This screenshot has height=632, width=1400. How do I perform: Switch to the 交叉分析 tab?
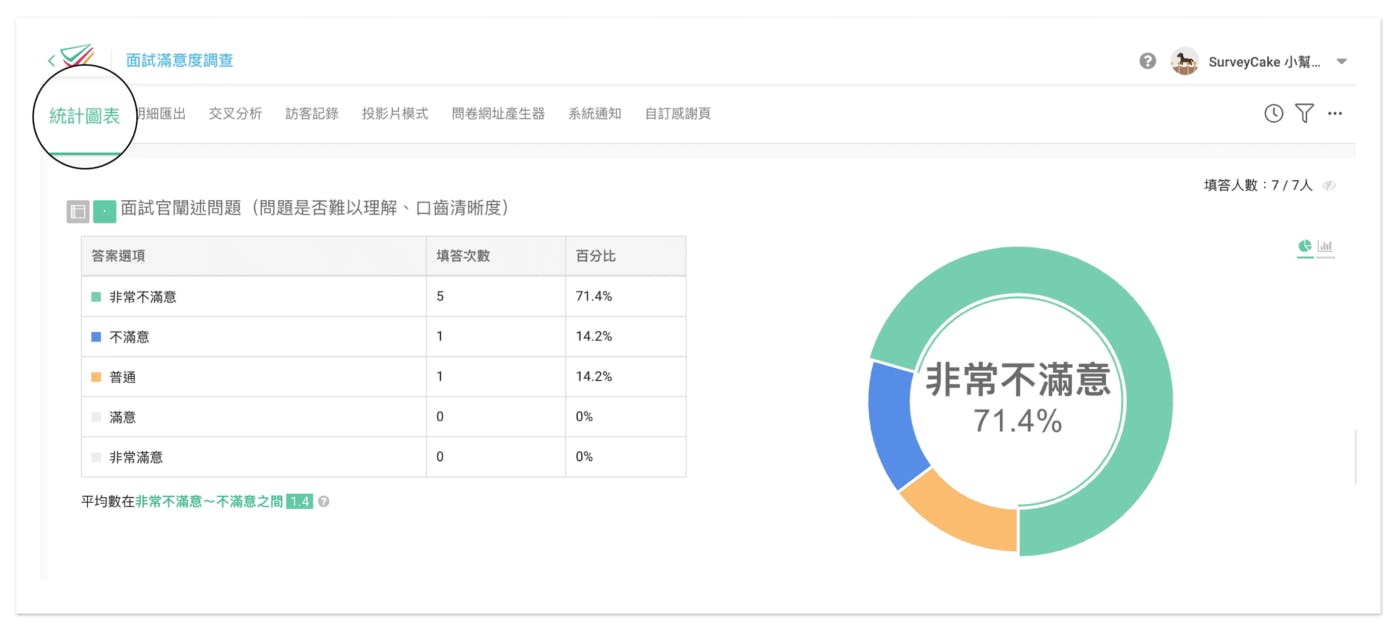point(235,114)
